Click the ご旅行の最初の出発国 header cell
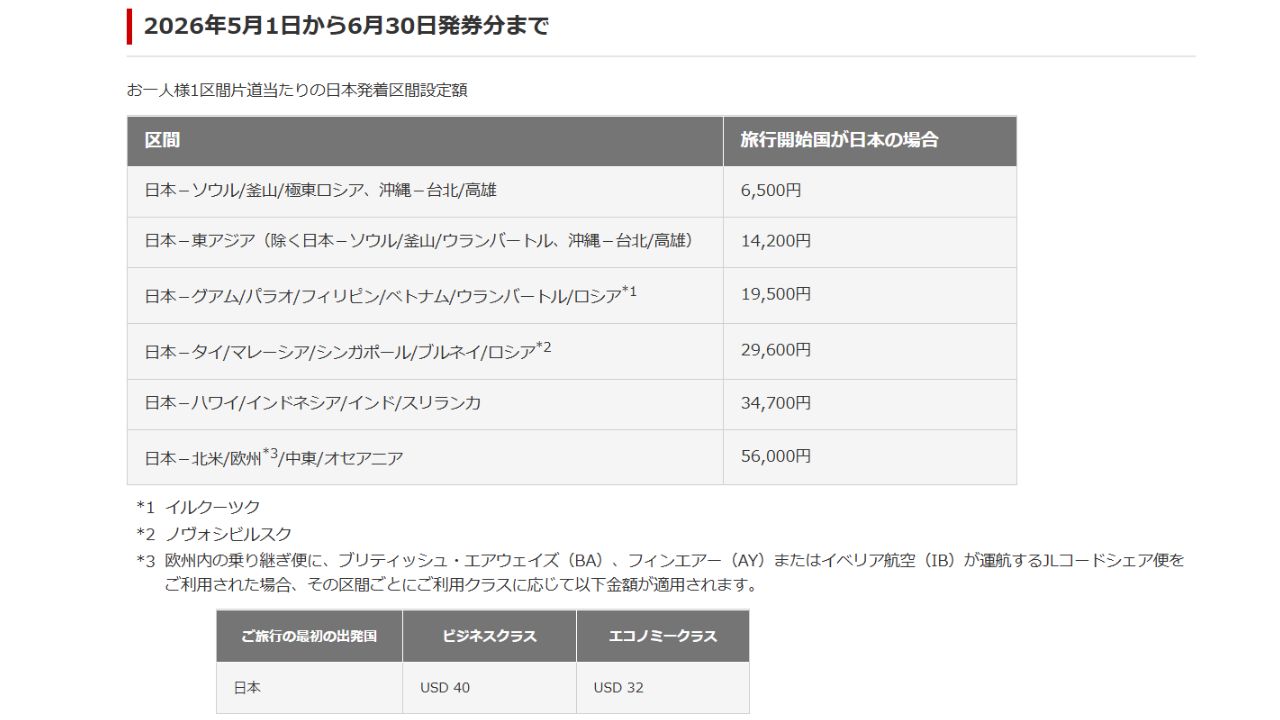The width and height of the screenshot is (1280, 720). pos(309,636)
